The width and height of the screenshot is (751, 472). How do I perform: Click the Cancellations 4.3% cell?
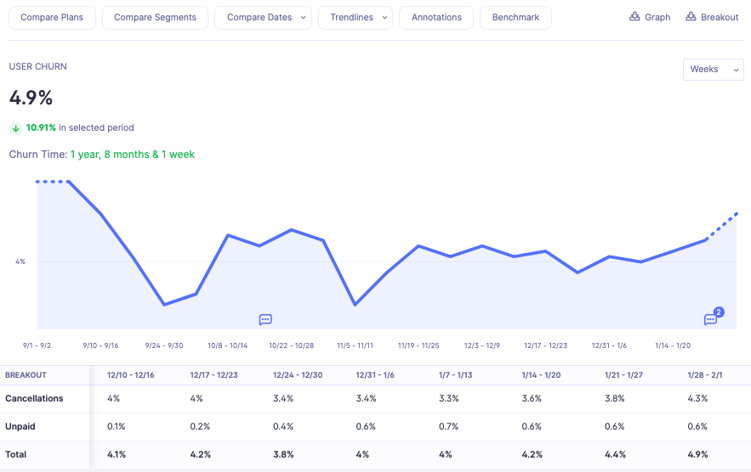coord(697,399)
